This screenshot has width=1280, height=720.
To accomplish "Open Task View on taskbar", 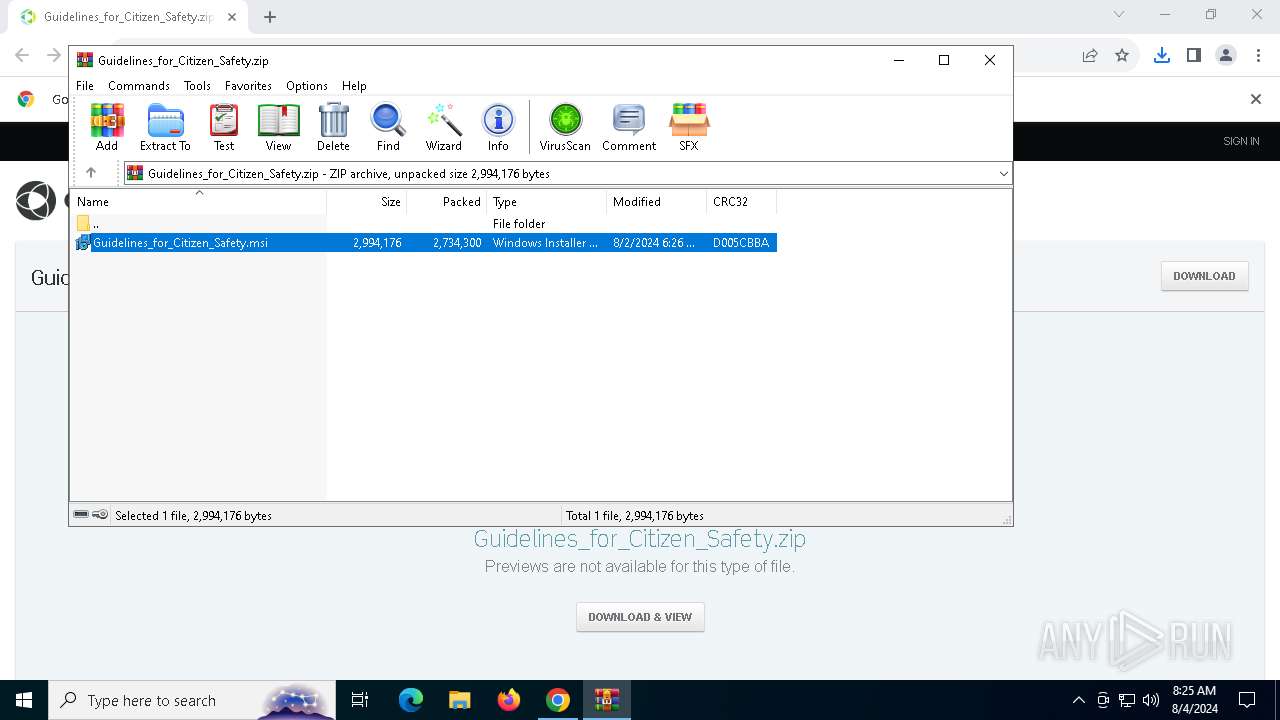I will pyautogui.click(x=360, y=700).
